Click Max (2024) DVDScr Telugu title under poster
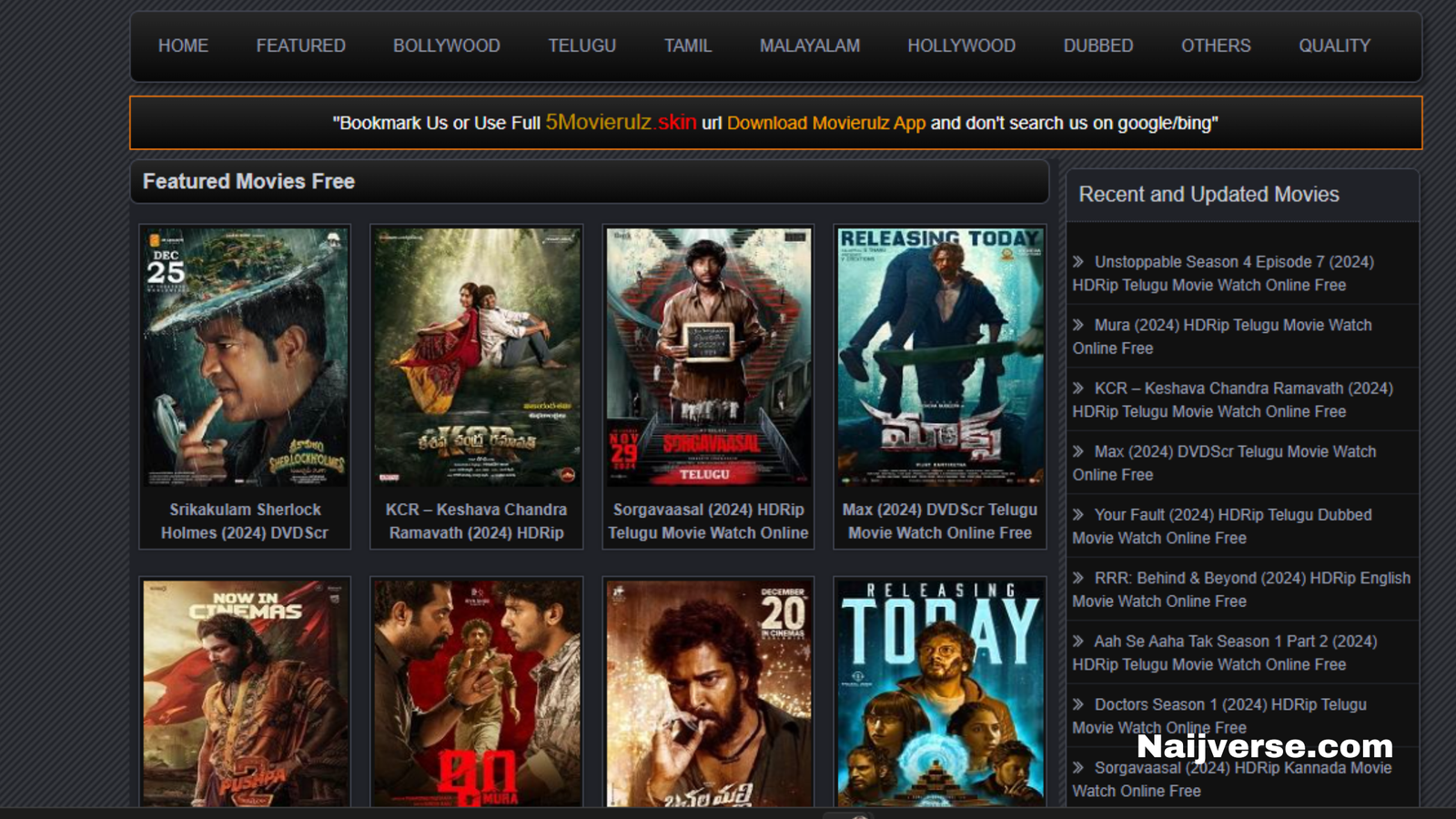The width and height of the screenshot is (1456, 819). click(940, 521)
